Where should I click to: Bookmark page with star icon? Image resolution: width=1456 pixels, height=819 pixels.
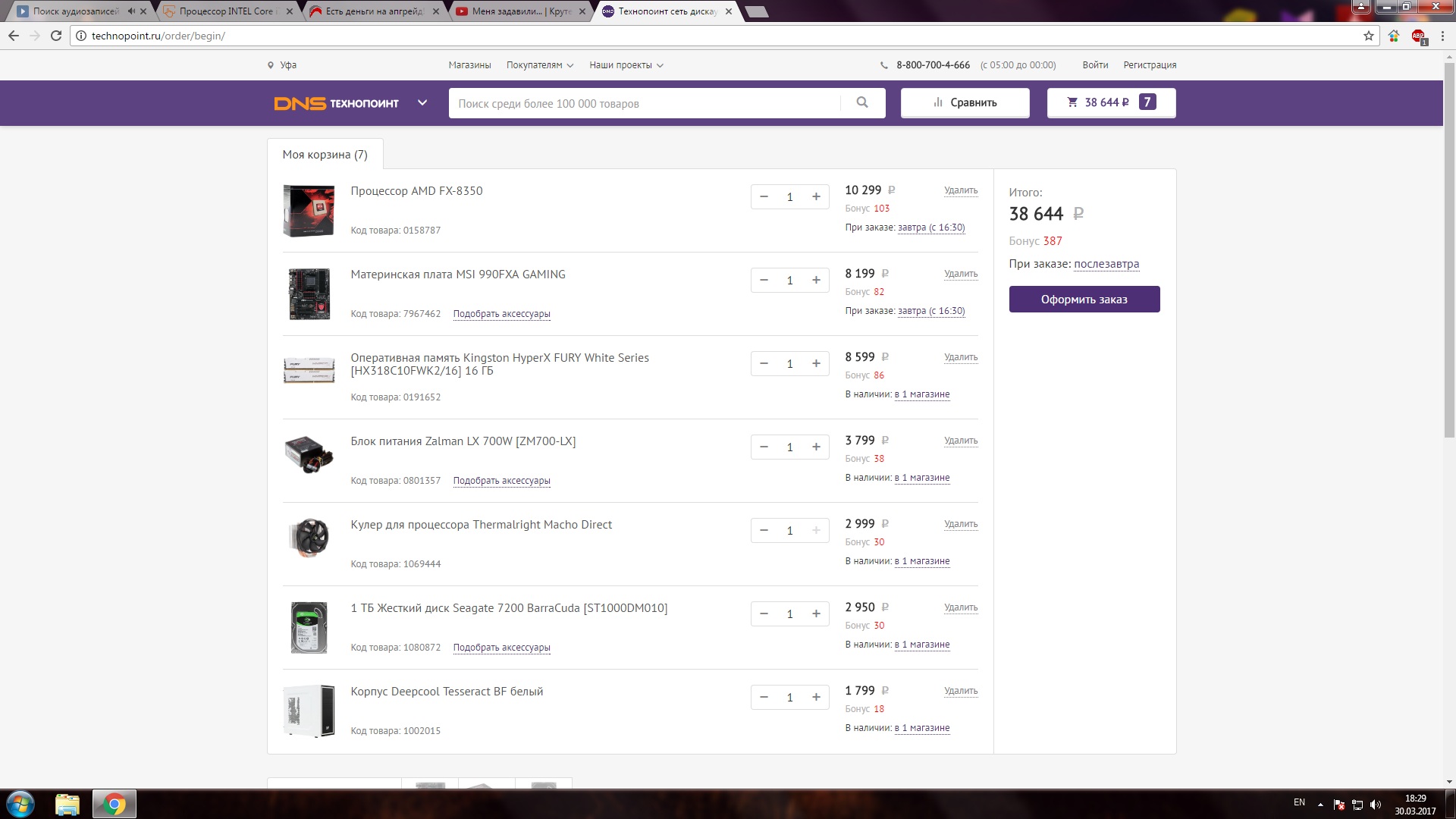(1368, 36)
